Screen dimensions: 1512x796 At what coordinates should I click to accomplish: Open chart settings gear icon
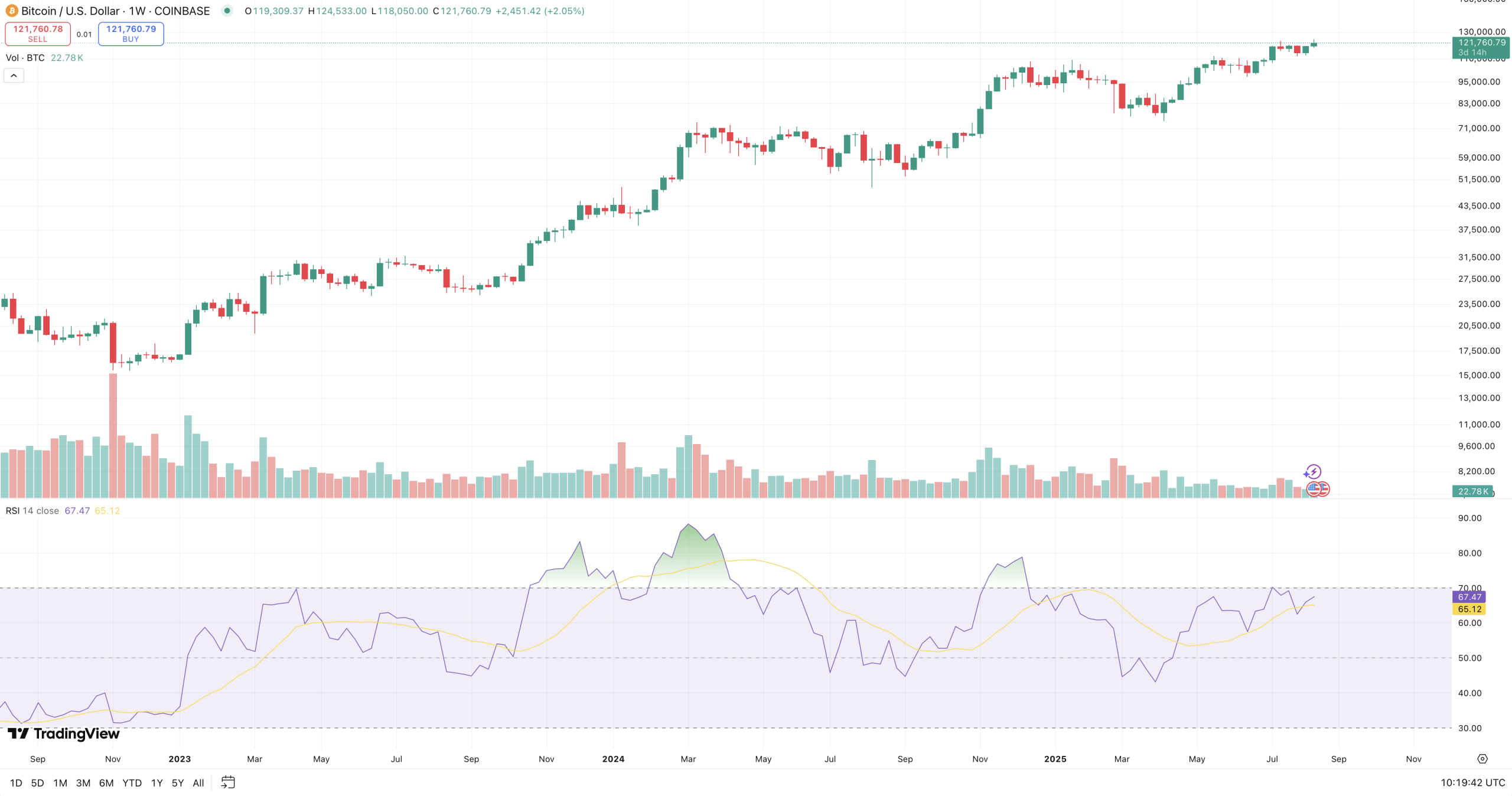click(1482, 759)
